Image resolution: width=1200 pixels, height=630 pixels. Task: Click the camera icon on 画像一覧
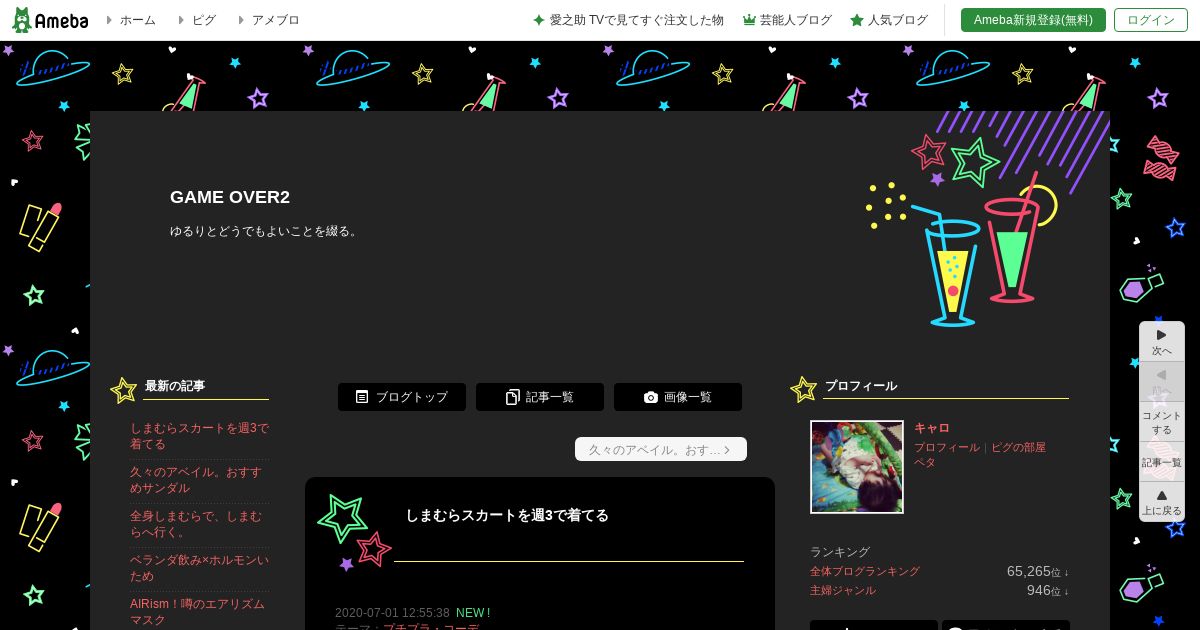pos(651,397)
